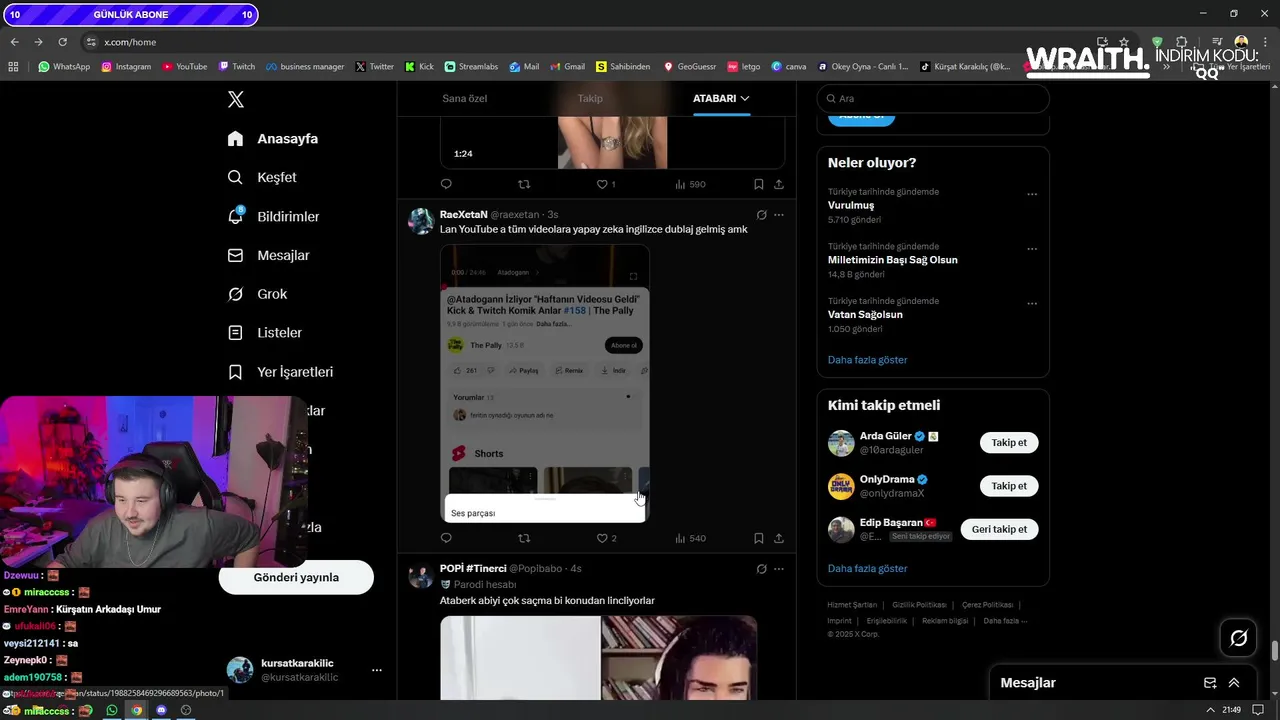
Task: Expand the Mesajlar drawer
Action: pos(1234,683)
